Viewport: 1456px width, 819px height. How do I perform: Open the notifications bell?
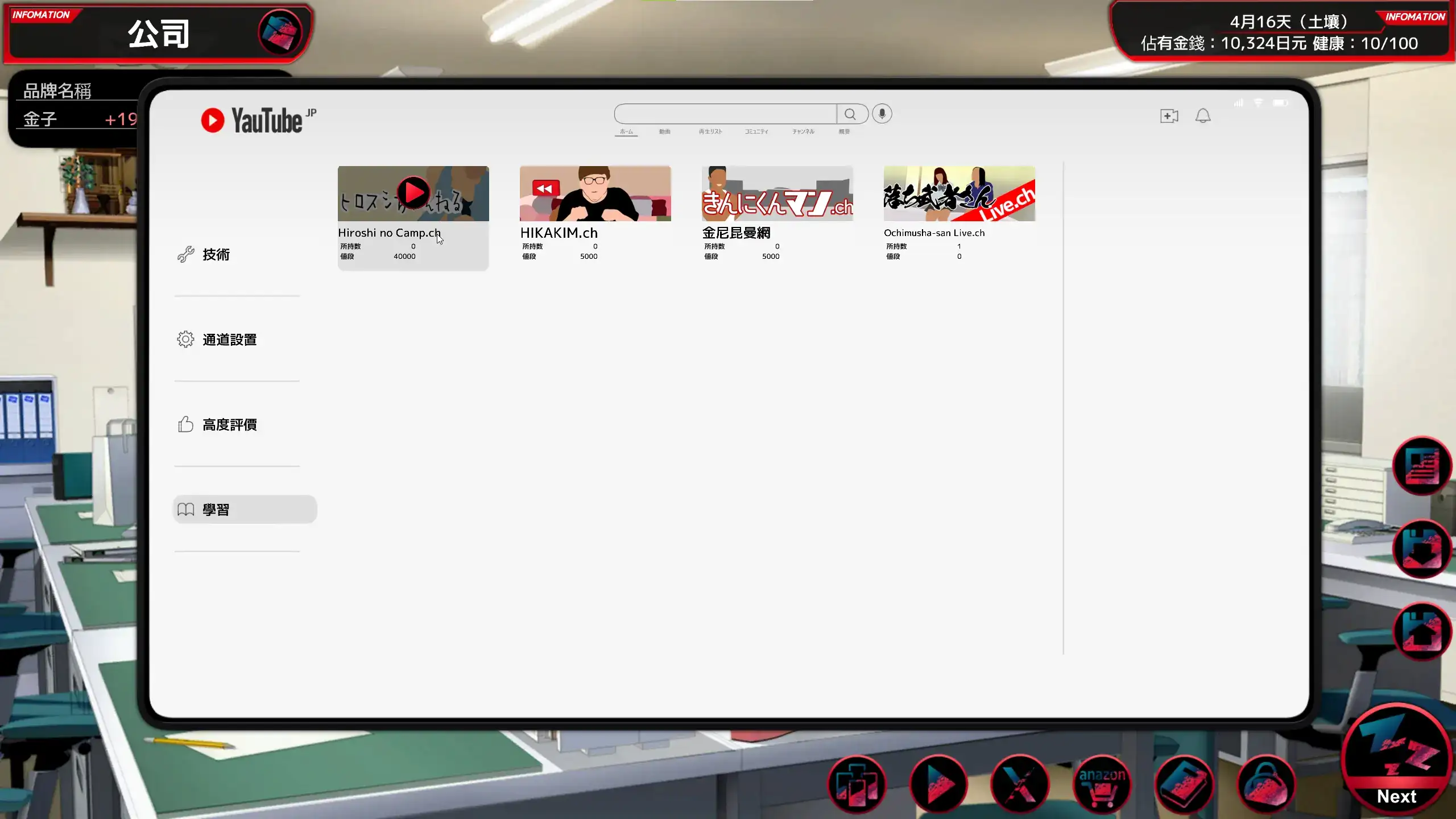click(1203, 116)
